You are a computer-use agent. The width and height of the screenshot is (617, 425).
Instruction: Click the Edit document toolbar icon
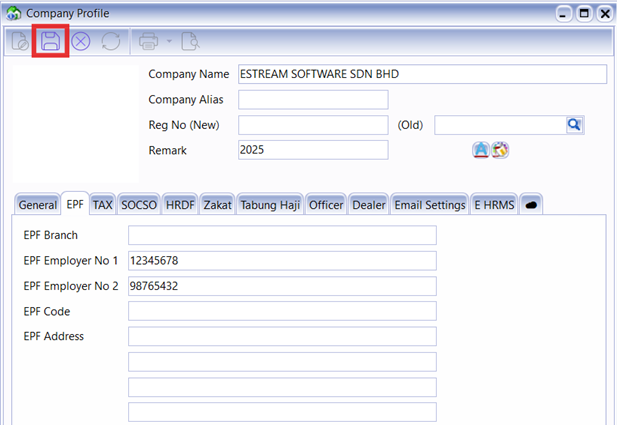pyautogui.click(x=20, y=42)
